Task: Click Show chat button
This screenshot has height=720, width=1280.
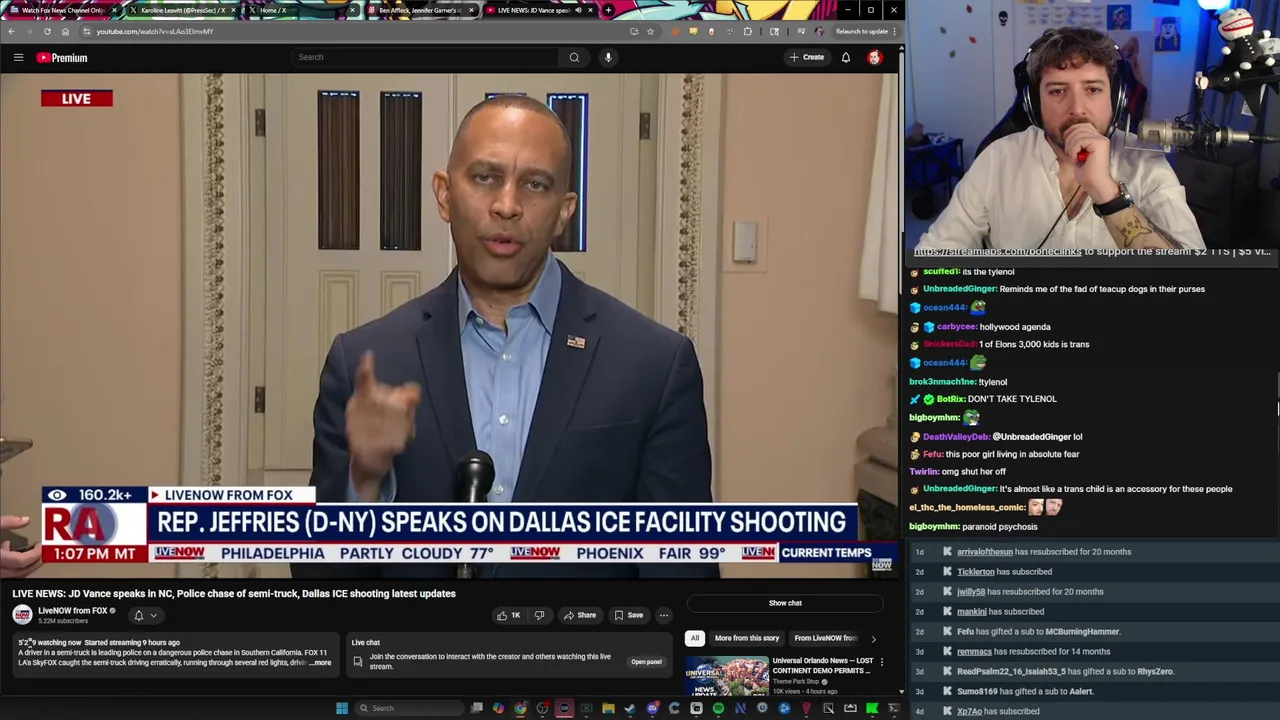Action: tap(785, 603)
